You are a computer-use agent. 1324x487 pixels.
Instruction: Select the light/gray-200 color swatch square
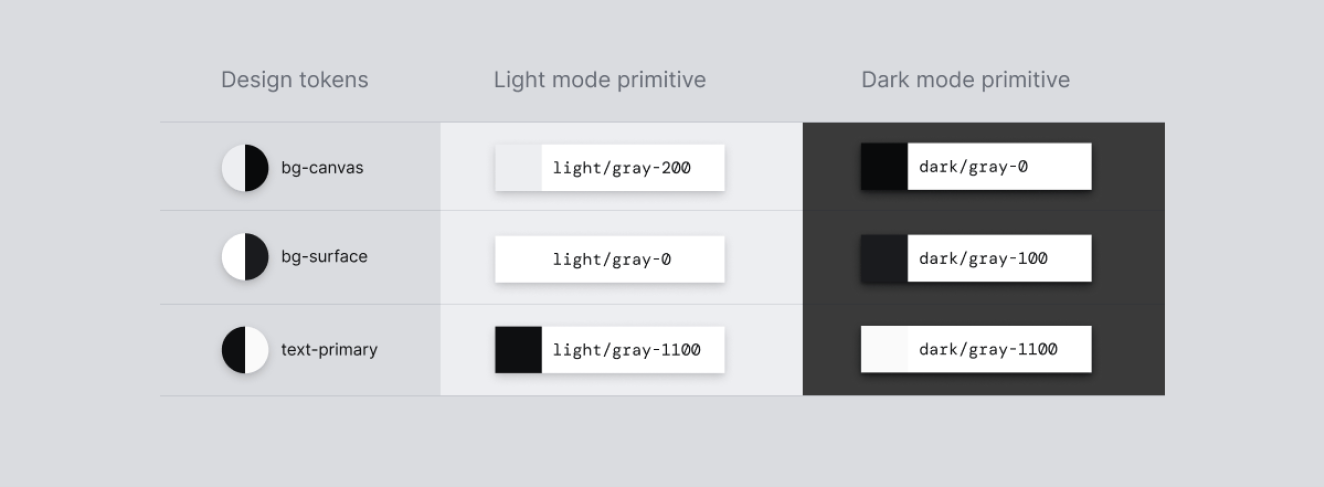point(518,167)
